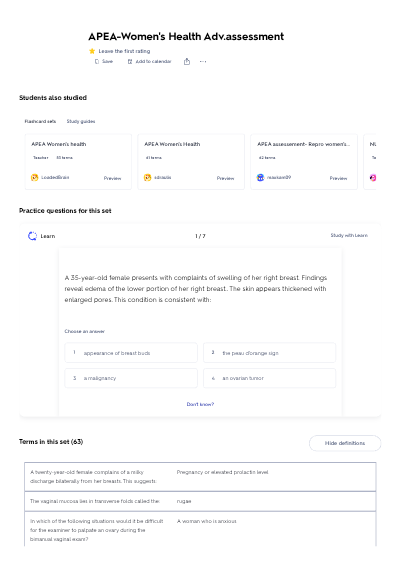The width and height of the screenshot is (400, 565).
Task: Choose answer 'a malignancy'
Action: (x=131, y=378)
